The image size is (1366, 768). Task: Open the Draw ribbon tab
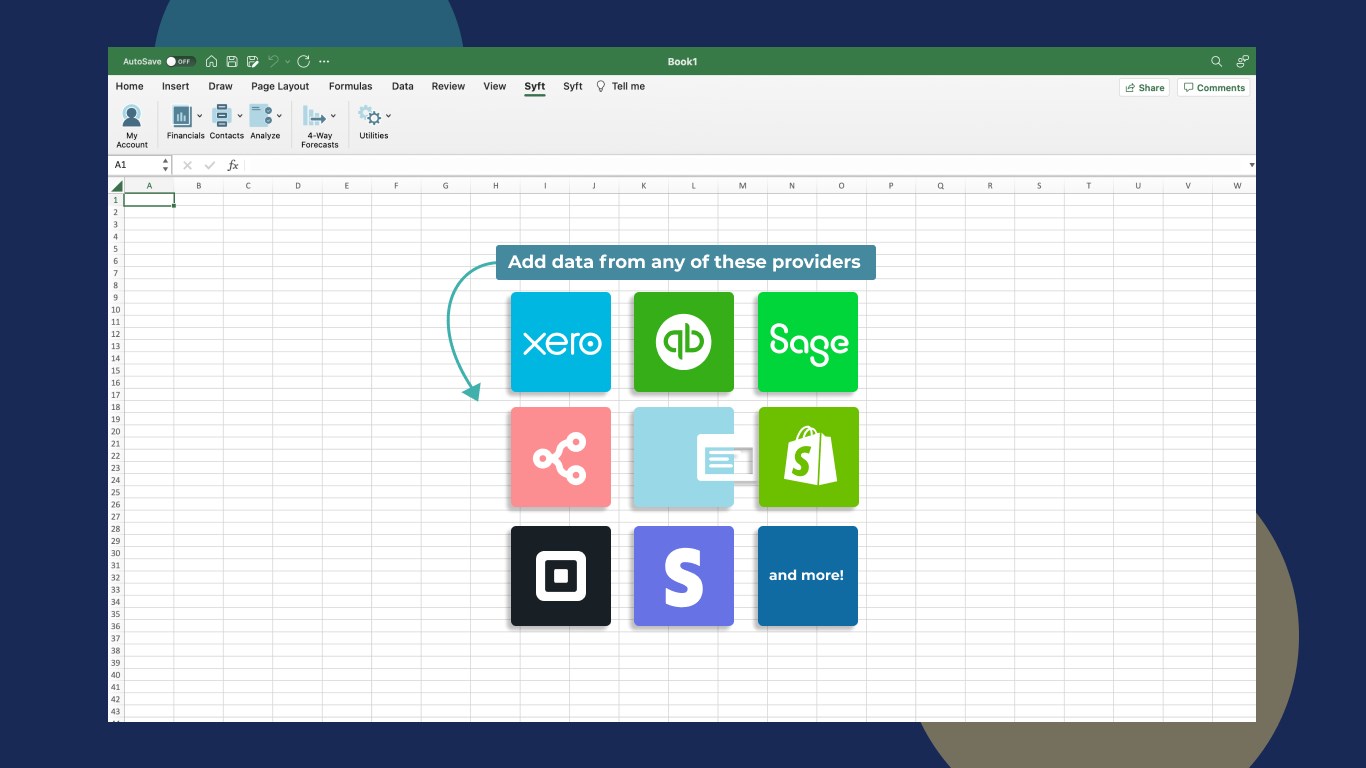(x=220, y=87)
